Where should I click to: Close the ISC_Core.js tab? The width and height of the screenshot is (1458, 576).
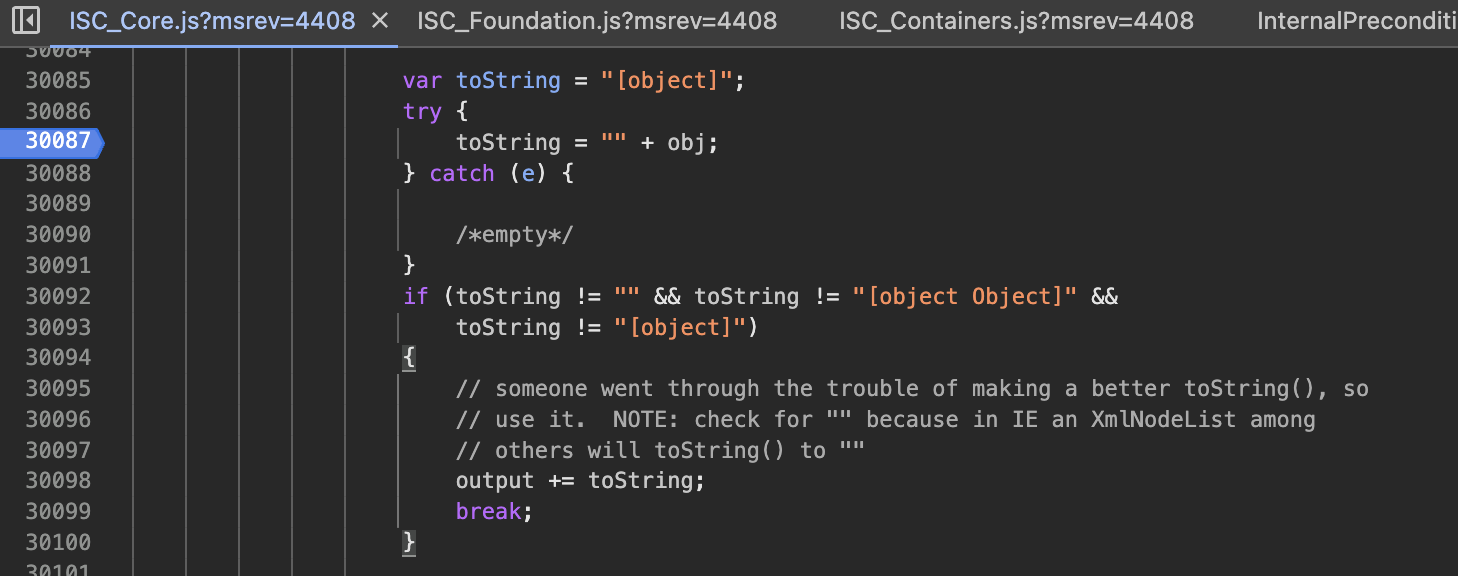point(379,20)
